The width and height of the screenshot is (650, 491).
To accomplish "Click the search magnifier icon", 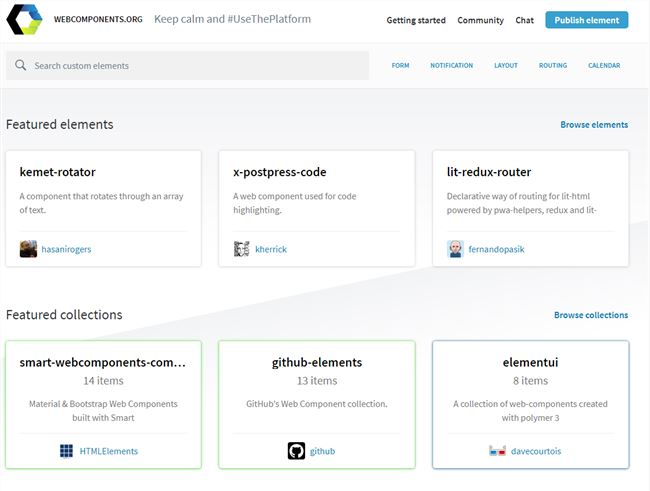I will coord(20,65).
